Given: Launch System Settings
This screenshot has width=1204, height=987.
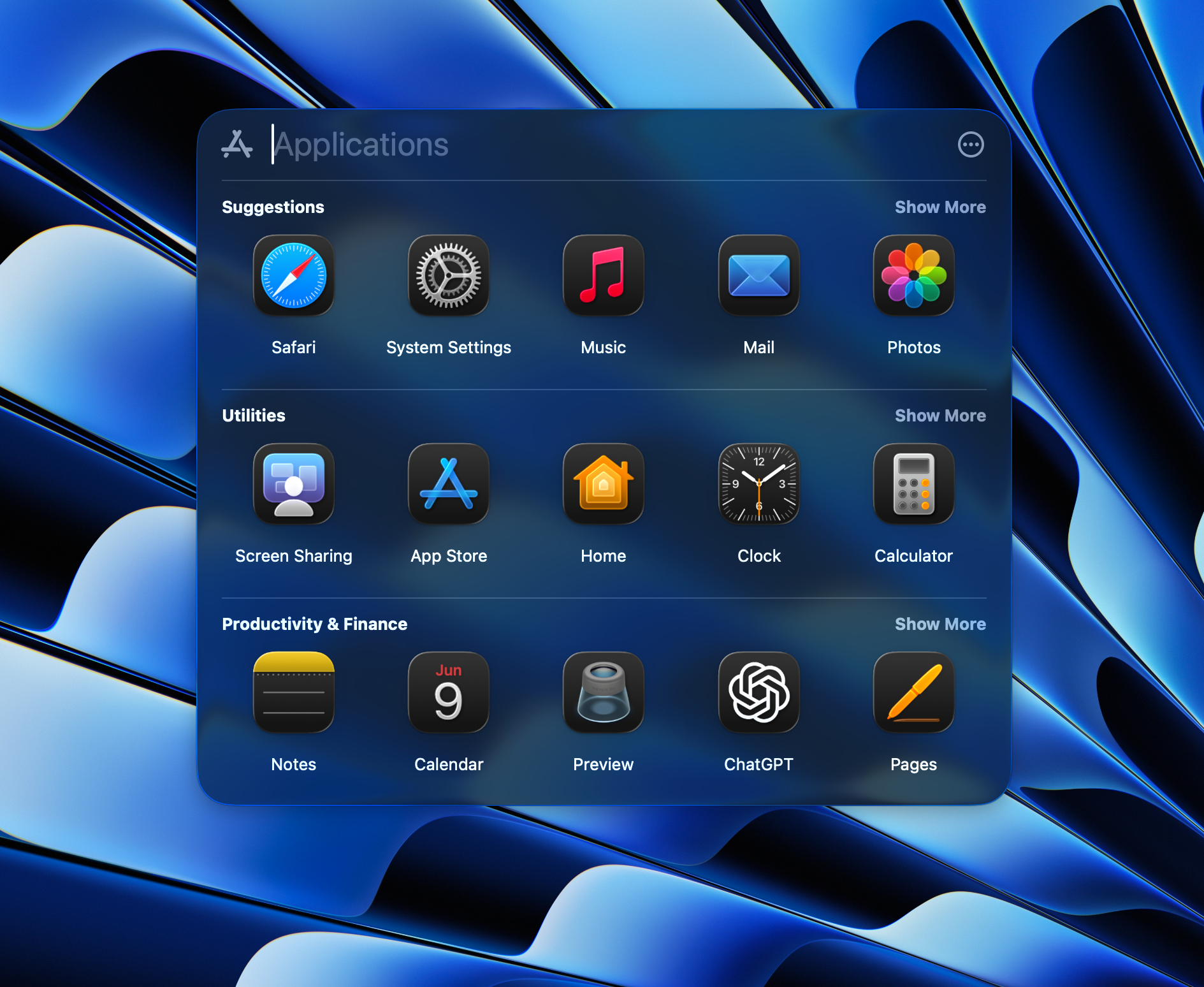Looking at the screenshot, I should click(449, 275).
